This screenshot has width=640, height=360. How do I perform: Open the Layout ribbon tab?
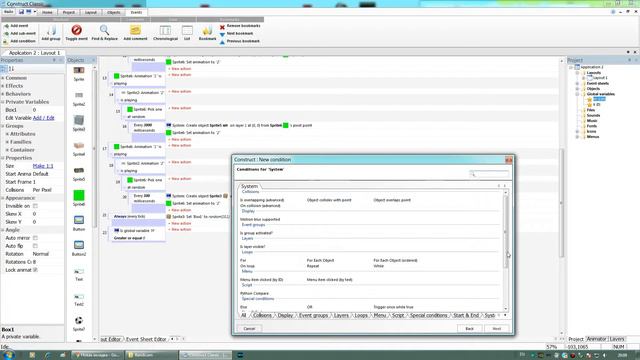point(91,12)
